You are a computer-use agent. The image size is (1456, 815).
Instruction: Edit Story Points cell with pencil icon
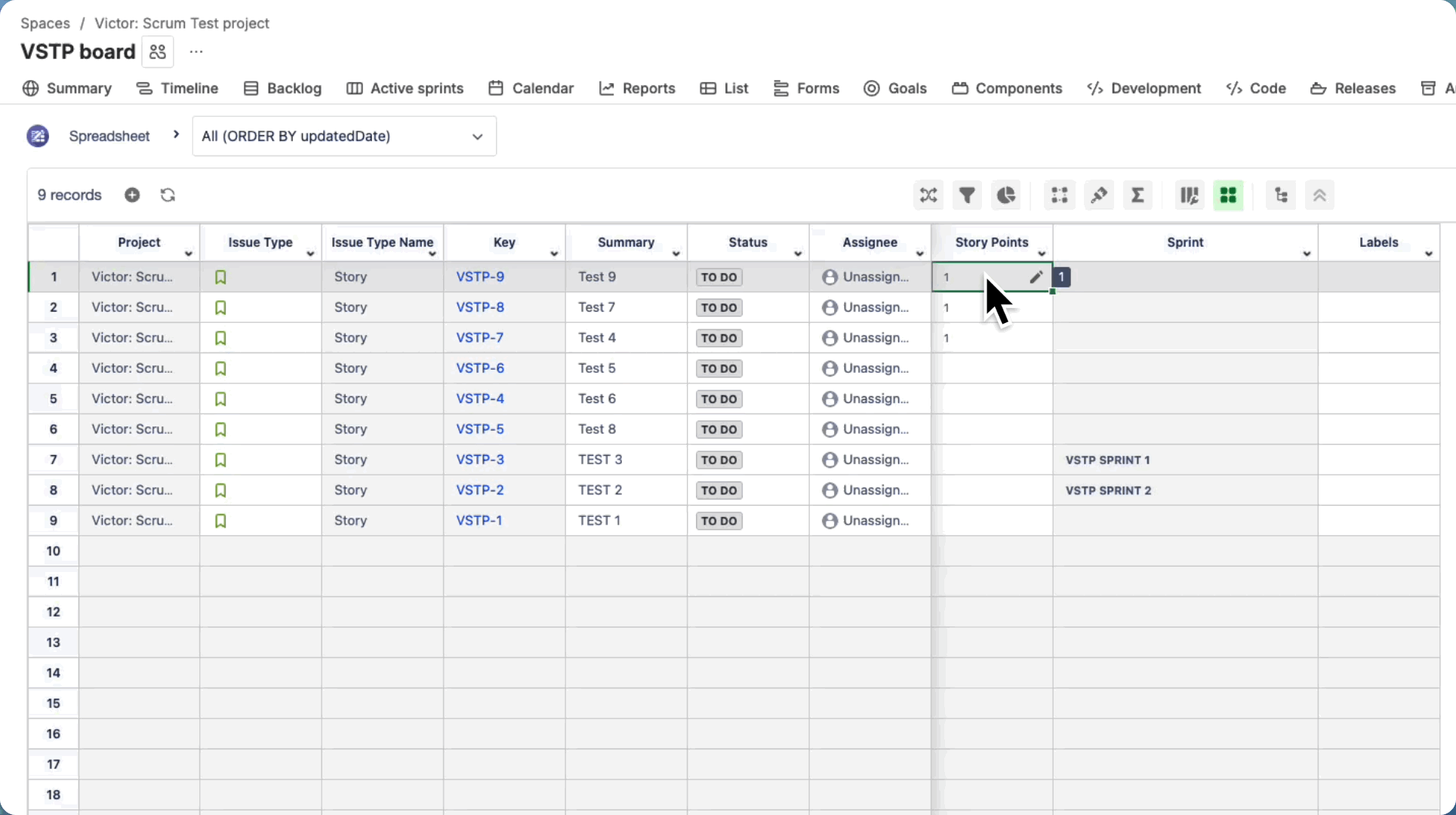coord(1036,277)
